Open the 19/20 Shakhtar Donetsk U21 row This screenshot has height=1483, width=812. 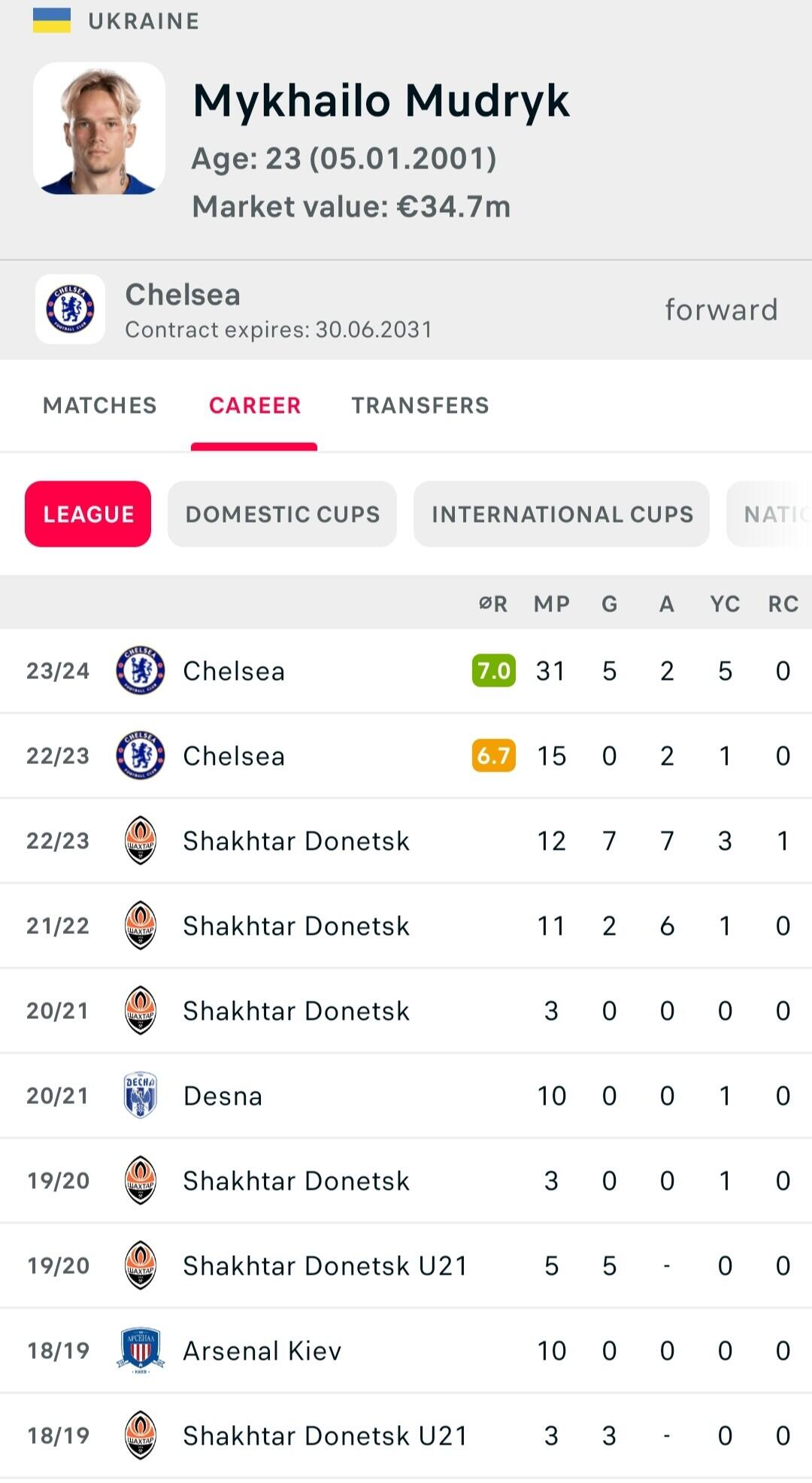click(x=325, y=1266)
